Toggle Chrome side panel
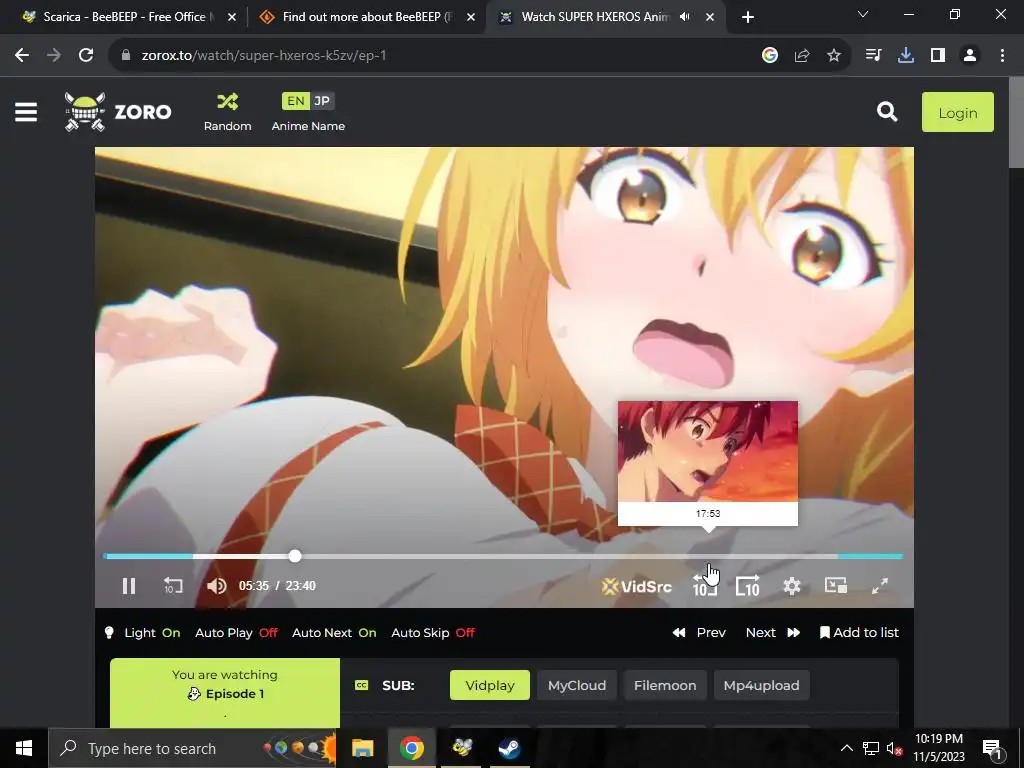Image resolution: width=1024 pixels, height=768 pixels. click(x=938, y=56)
